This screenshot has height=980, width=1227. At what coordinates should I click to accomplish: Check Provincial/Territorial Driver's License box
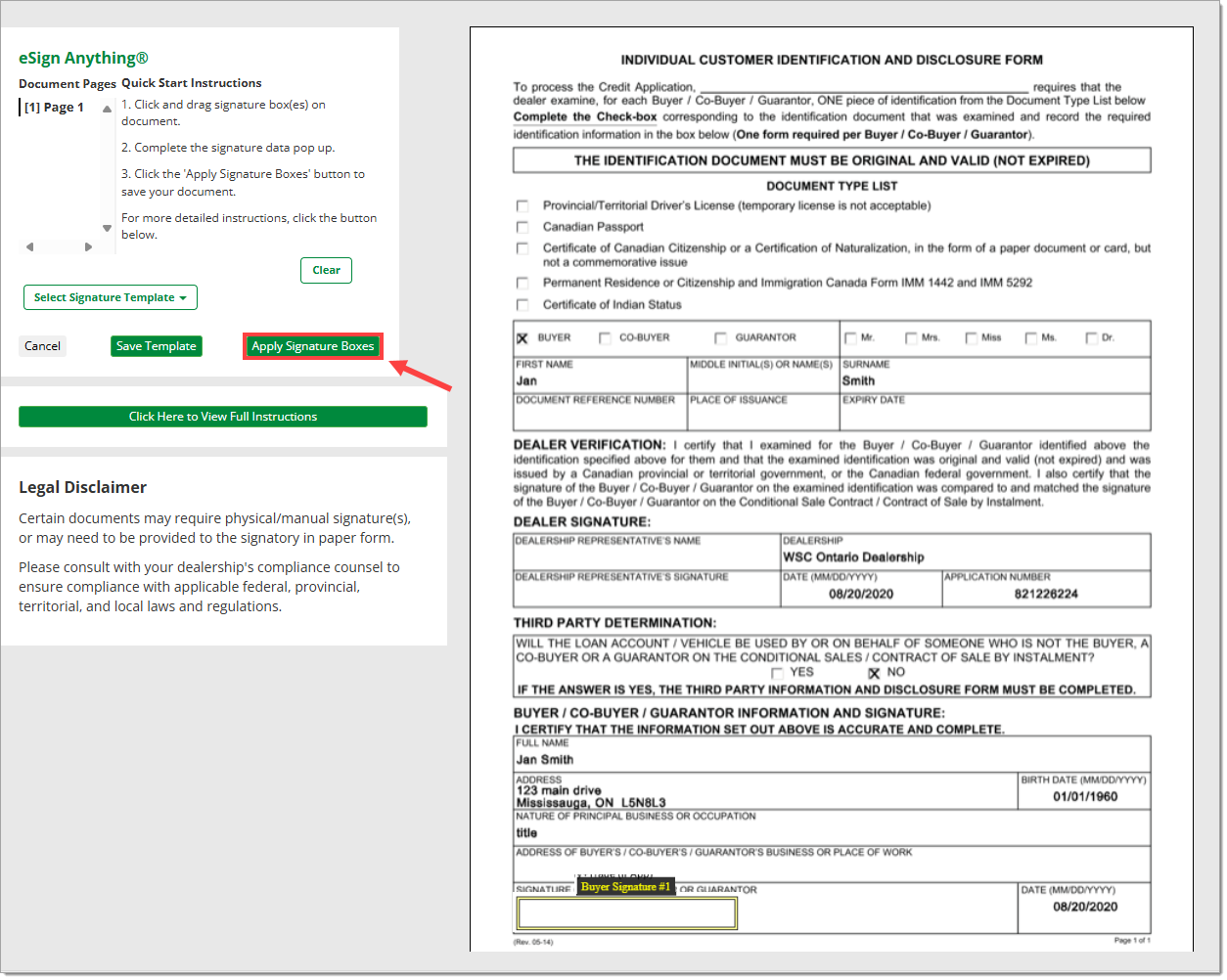[x=523, y=206]
